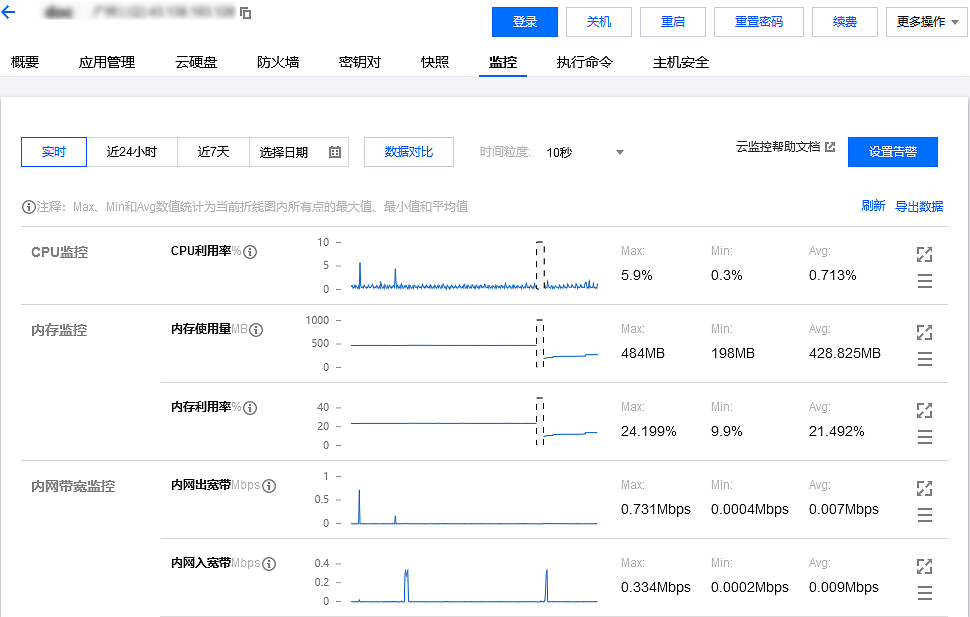Viewport: 970px width, 617px height.
Task: Expand the 更多操作 dropdown
Action: (926, 22)
